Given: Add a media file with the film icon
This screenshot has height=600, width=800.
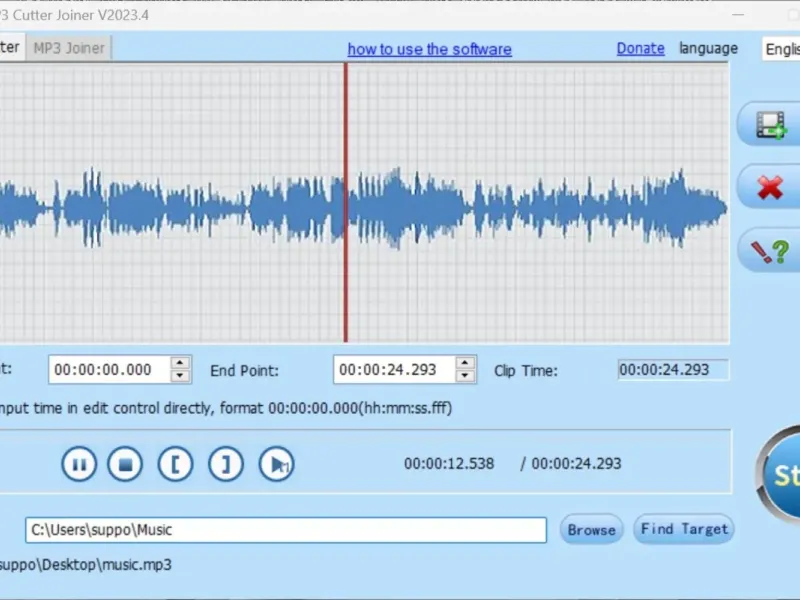Looking at the screenshot, I should (770, 124).
